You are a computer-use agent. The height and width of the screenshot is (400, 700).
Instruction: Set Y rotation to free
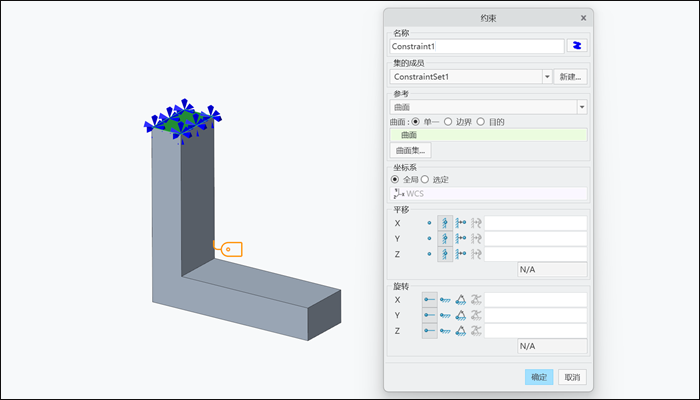tap(429, 315)
